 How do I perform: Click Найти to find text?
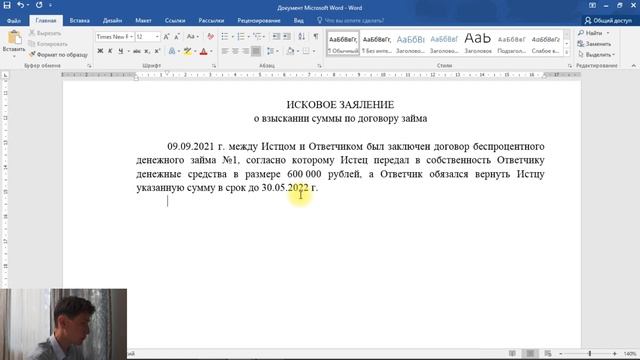[591, 33]
